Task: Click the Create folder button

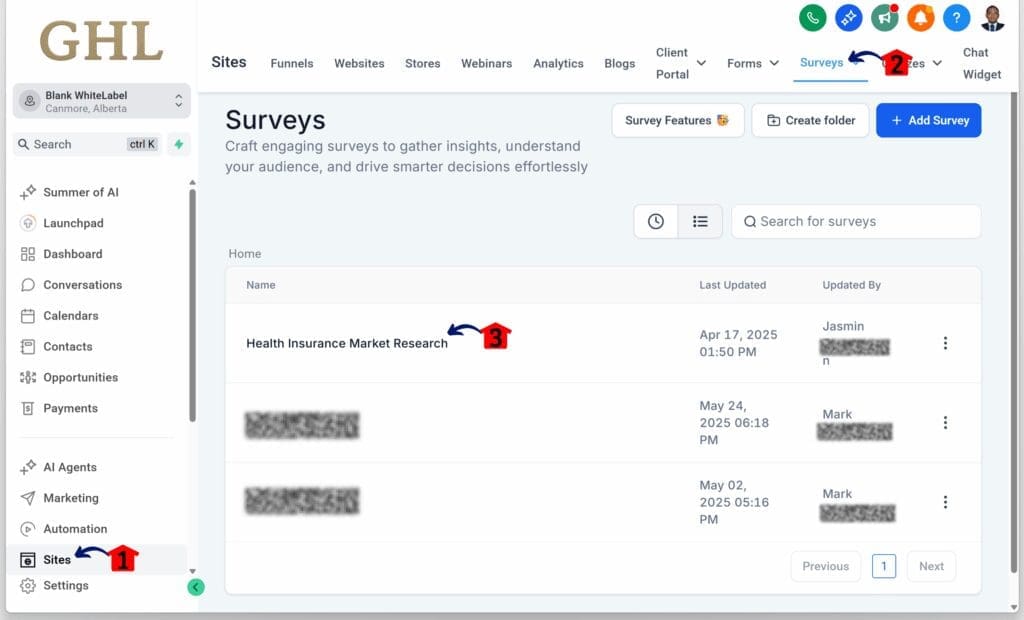Action: pyautogui.click(x=810, y=120)
